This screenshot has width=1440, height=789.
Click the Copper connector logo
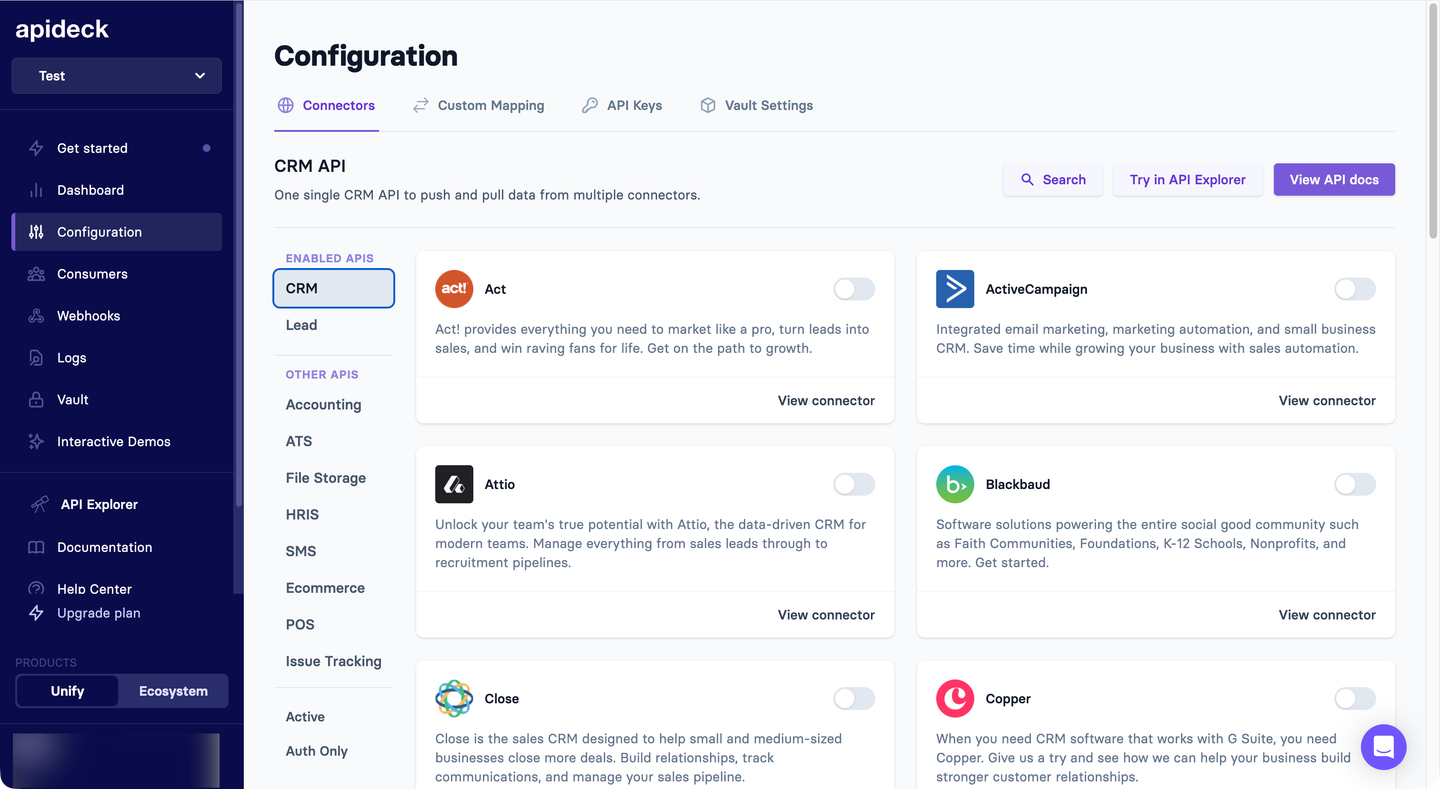[955, 699]
